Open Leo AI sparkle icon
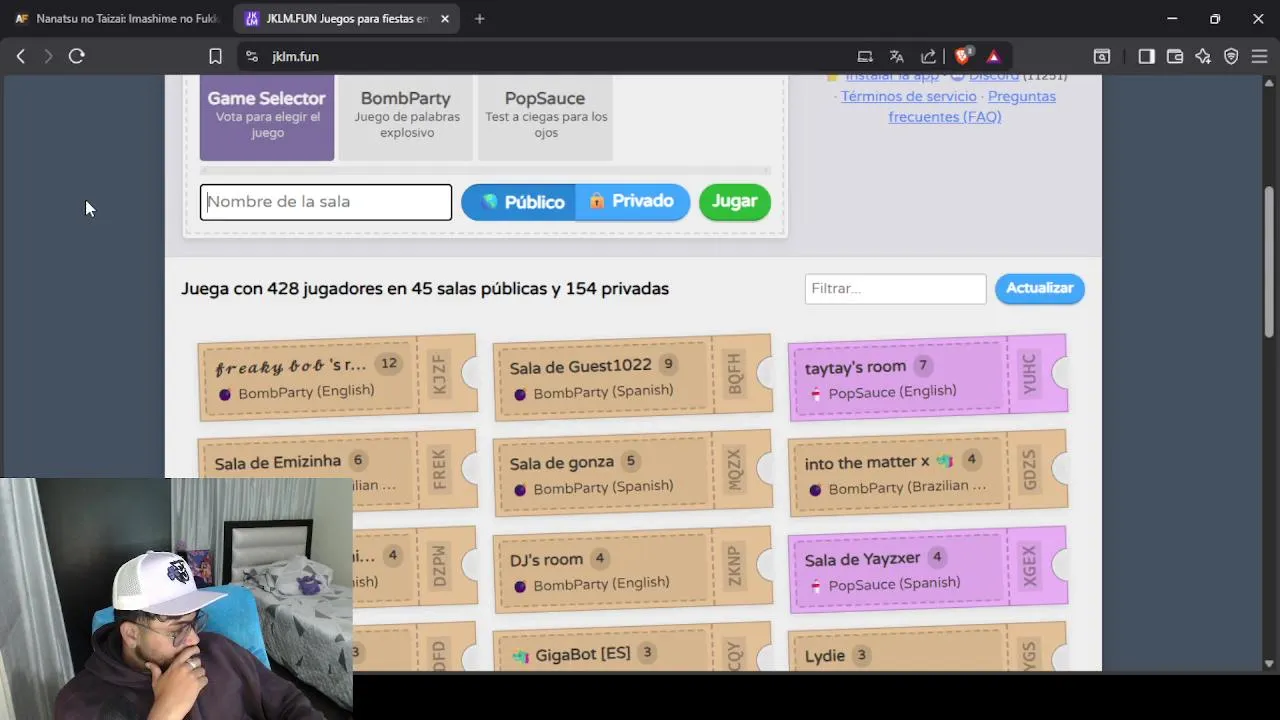This screenshot has height=720, width=1280. coord(1203,57)
